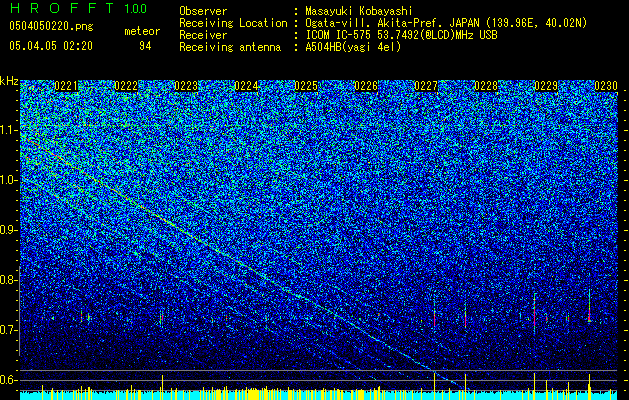
Task: Click the meteor label
Action: (x=142, y=31)
